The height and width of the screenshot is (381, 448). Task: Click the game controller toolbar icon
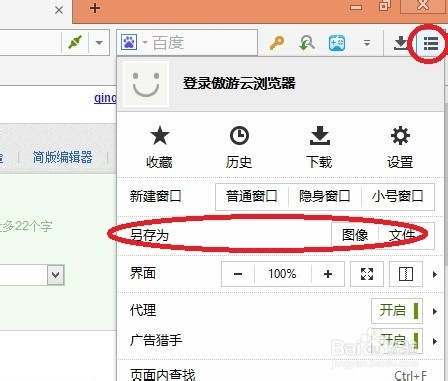click(337, 43)
